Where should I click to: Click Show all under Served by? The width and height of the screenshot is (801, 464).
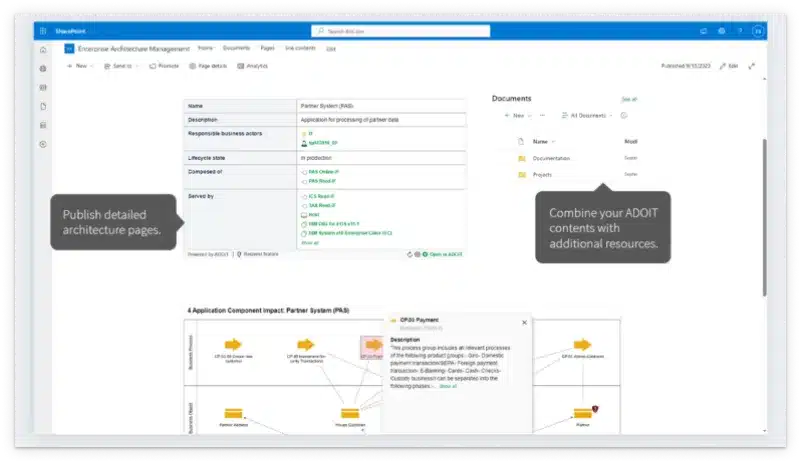click(x=310, y=243)
